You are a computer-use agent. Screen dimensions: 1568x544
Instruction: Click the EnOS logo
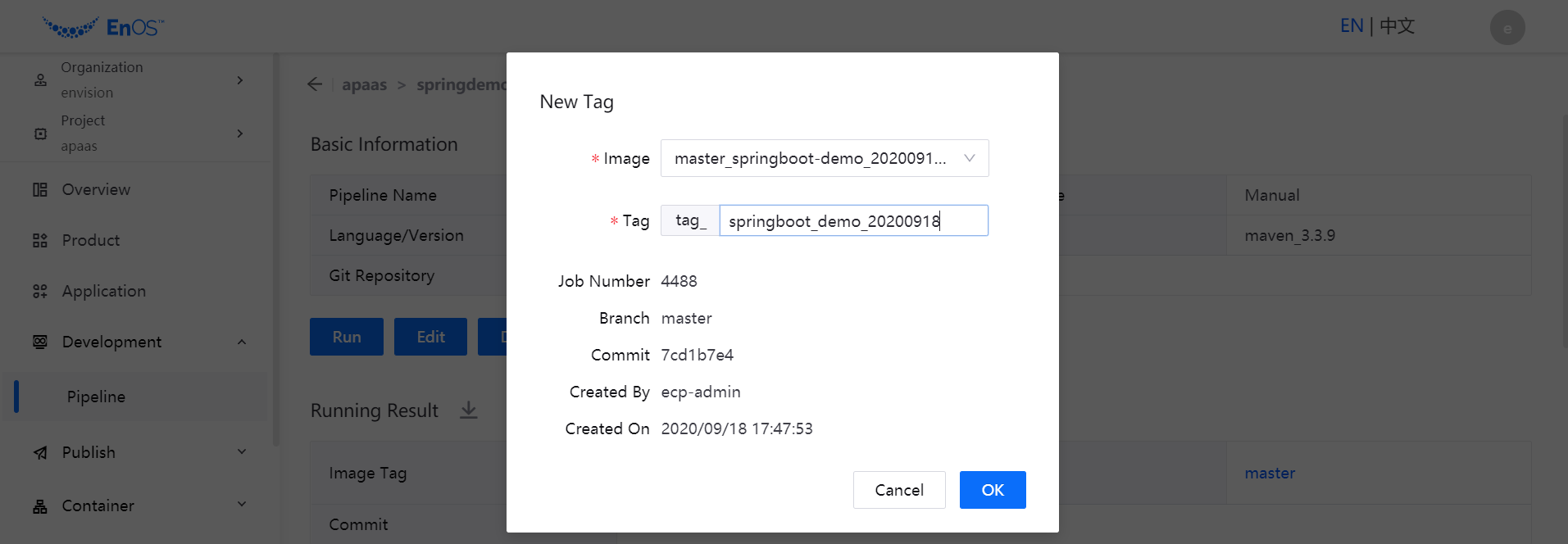[103, 27]
